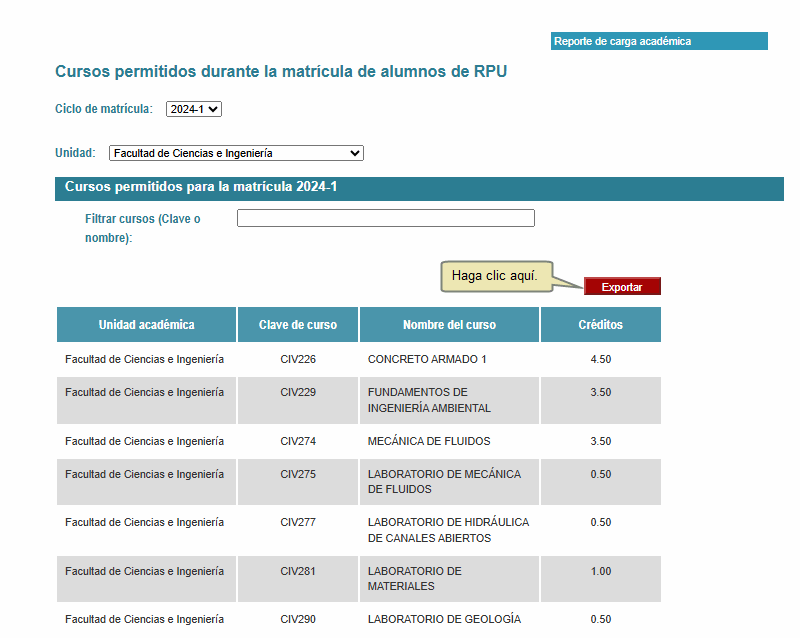Sort by Clave de curso column header

coord(298,325)
